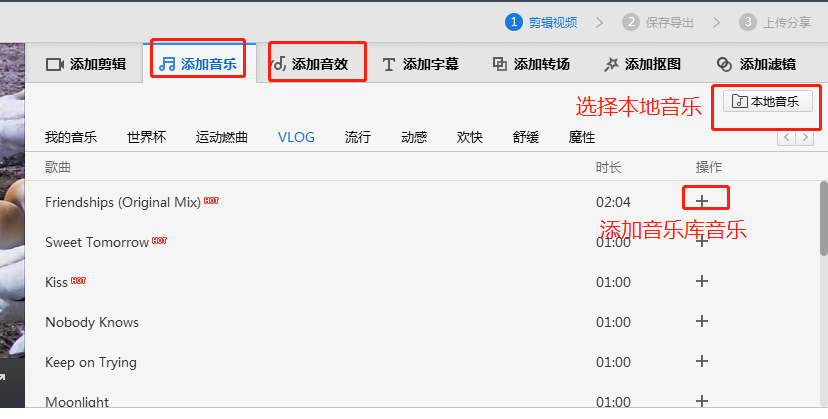The height and width of the screenshot is (419, 828).
Task: Add Sweet Tomorrow song using plus icon
Action: [702, 242]
